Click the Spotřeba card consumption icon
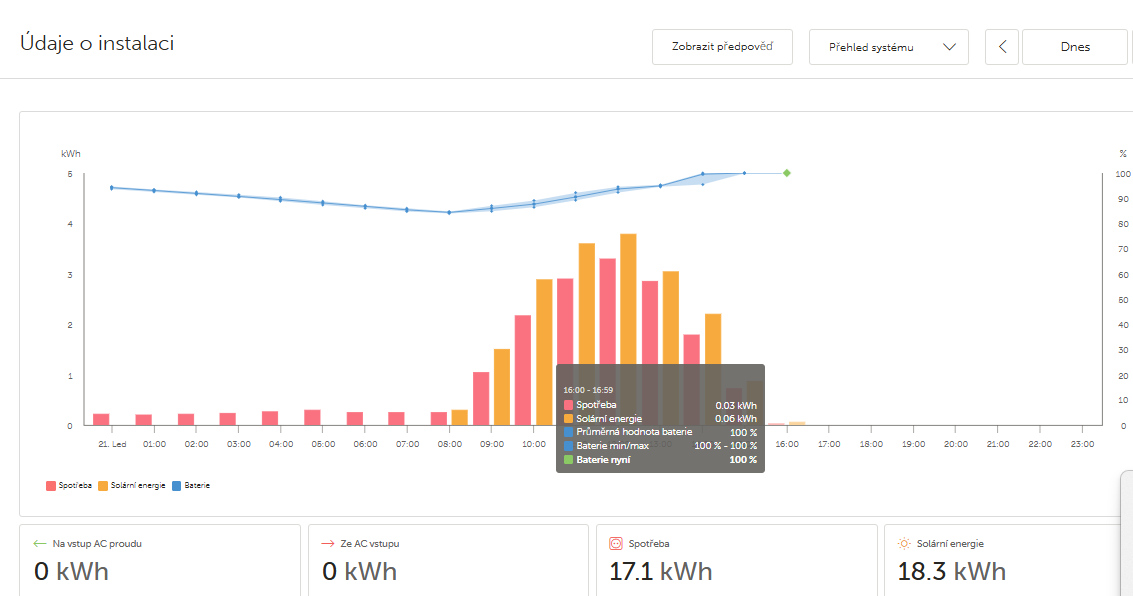 616,544
